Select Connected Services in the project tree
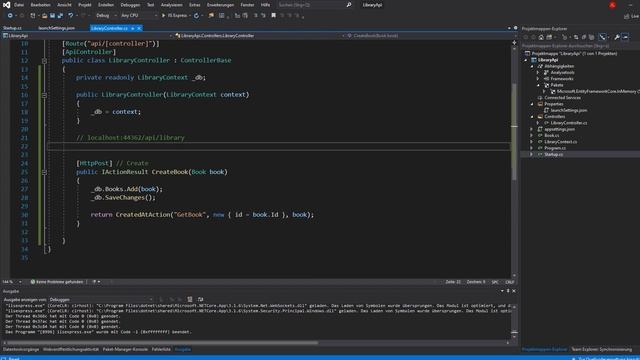Viewport: 640px width, 360px height. pos(562,98)
